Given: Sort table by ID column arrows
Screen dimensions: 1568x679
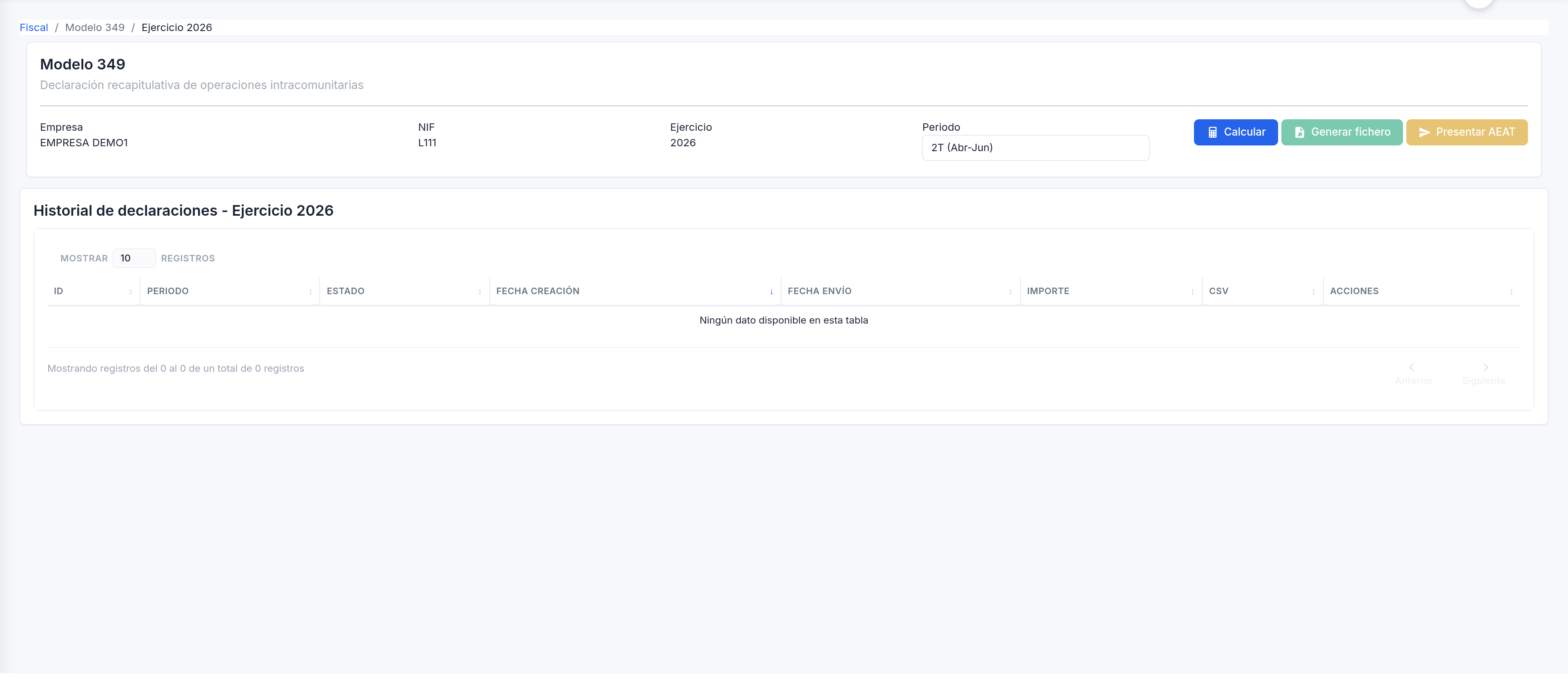Looking at the screenshot, I should (x=131, y=292).
